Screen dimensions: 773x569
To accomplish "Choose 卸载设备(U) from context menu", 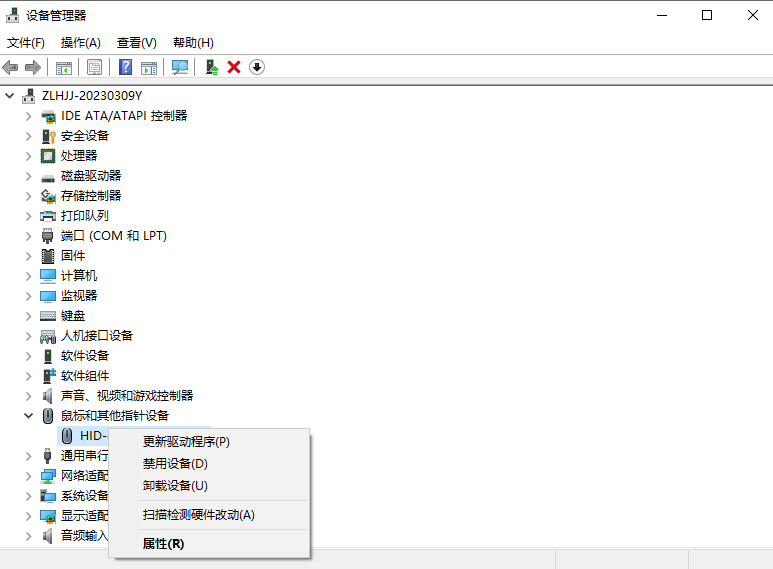I will click(210, 486).
